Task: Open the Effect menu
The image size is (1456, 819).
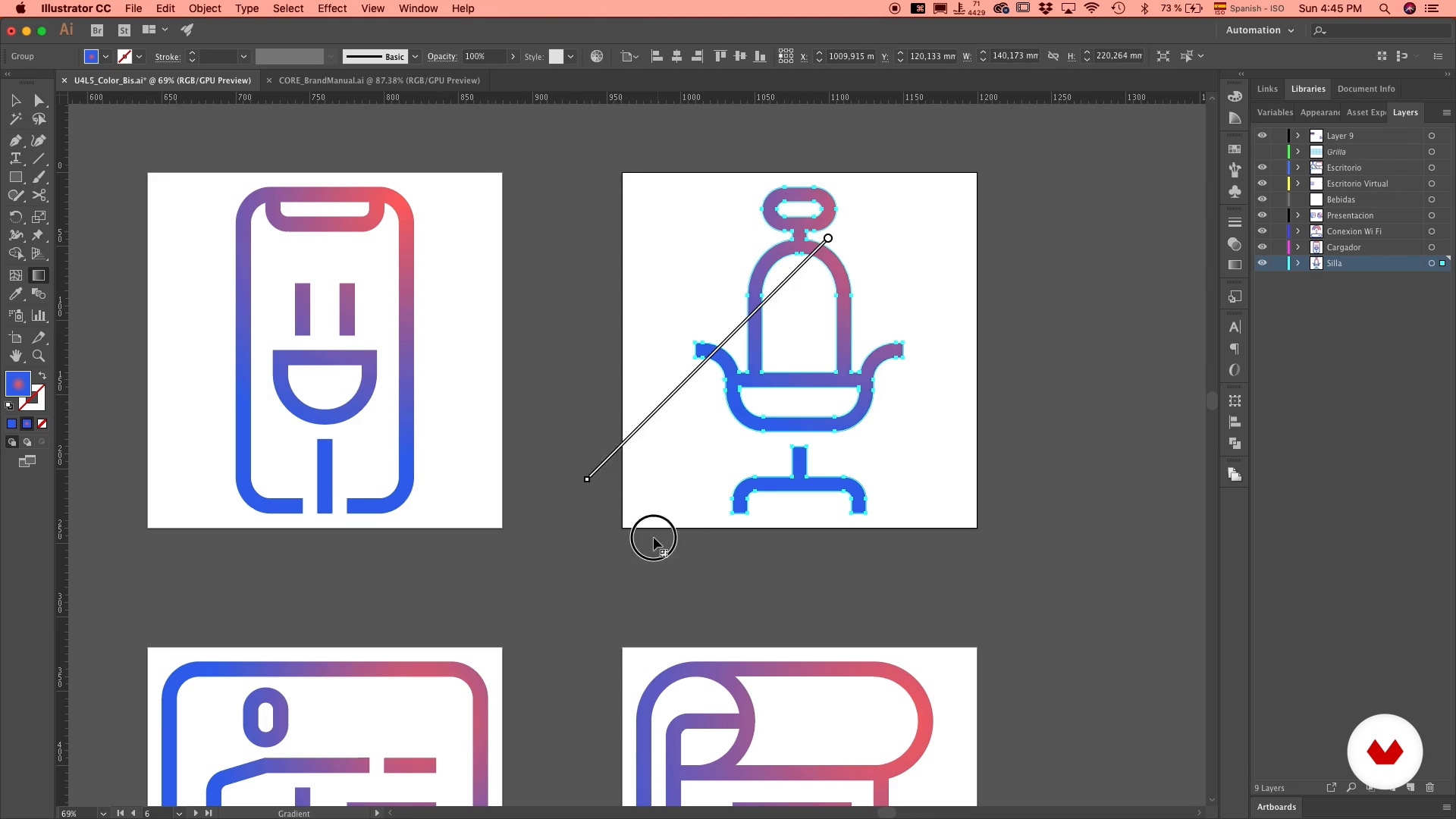Action: [x=332, y=8]
